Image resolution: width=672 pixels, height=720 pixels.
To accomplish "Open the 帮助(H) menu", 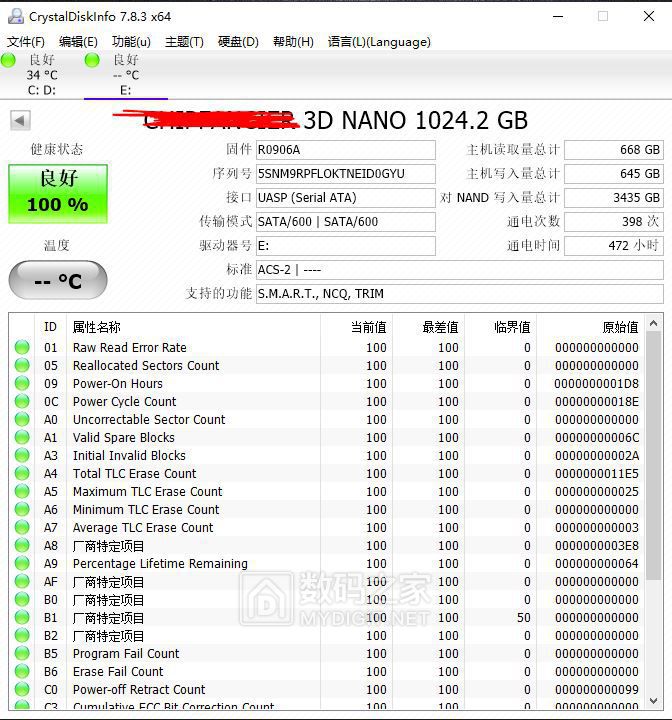I will point(293,42).
